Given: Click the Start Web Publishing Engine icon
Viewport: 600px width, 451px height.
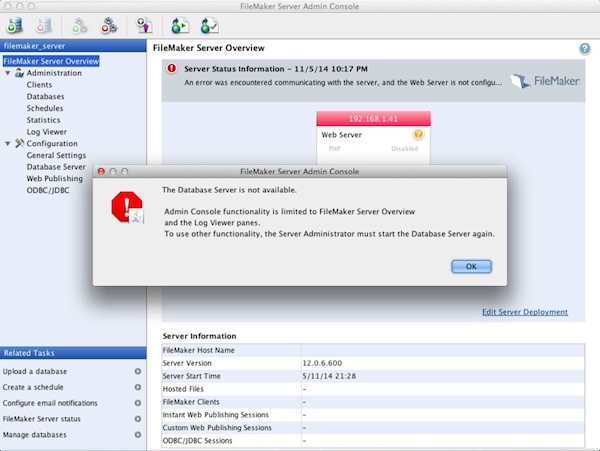Looking at the screenshot, I should click(80, 26).
